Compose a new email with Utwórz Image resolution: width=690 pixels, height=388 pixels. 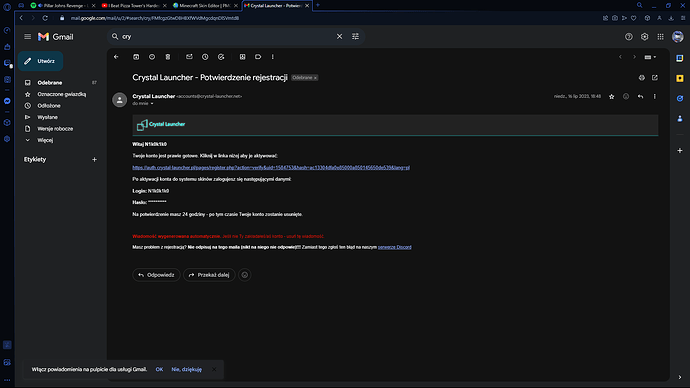pyautogui.click(x=40, y=61)
